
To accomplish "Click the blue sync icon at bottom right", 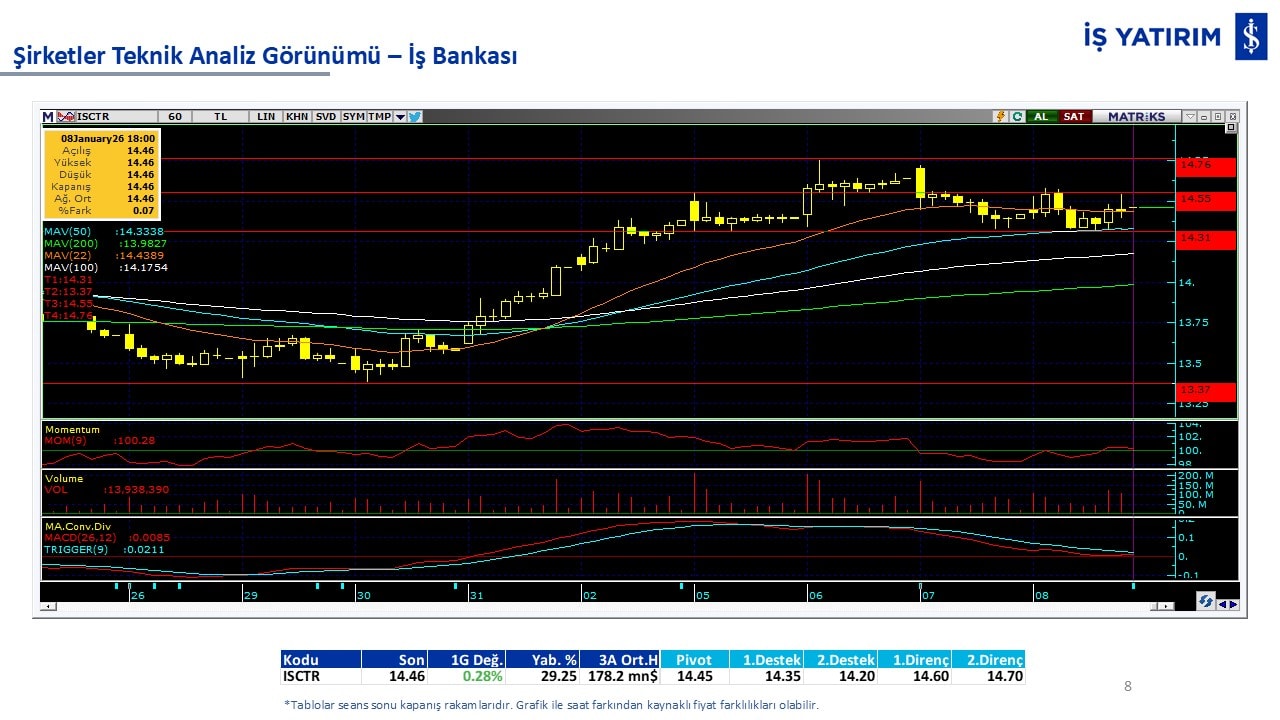I will click(x=1206, y=602).
